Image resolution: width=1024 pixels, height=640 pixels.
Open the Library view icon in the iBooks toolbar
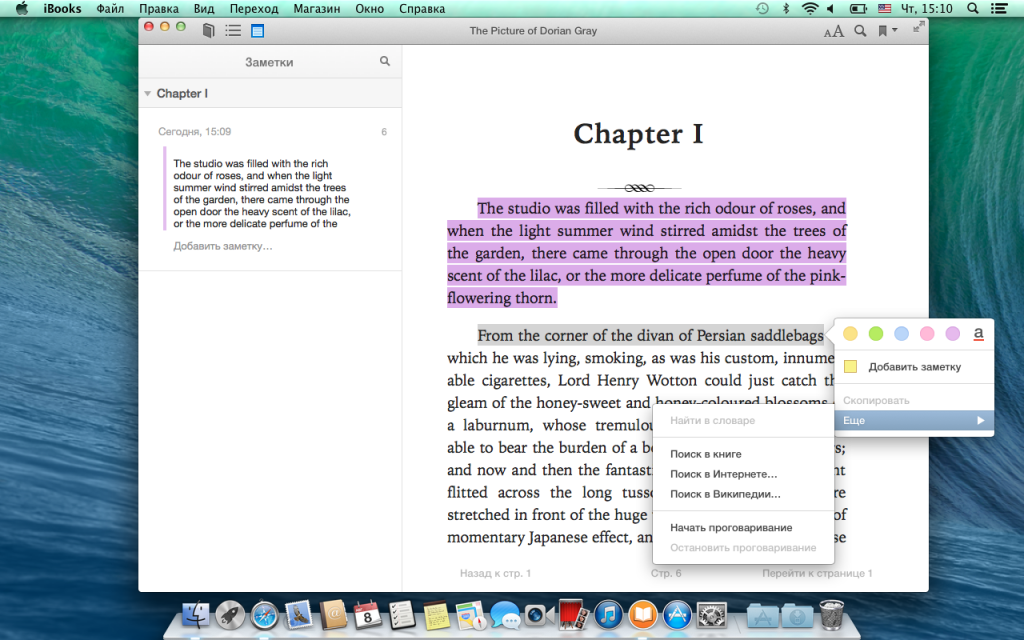208,30
